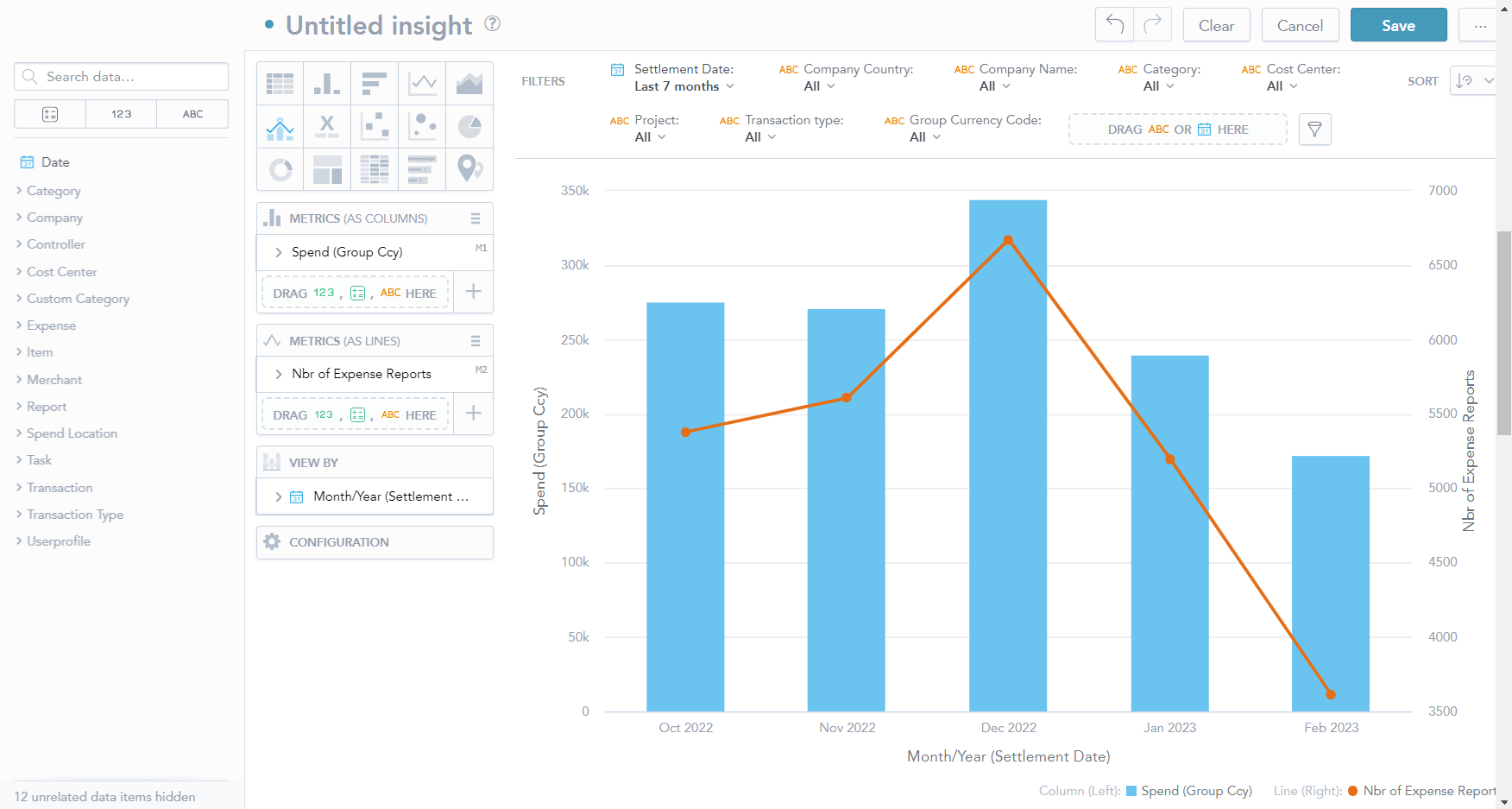Pick the donut chart visualization

pos(280,169)
